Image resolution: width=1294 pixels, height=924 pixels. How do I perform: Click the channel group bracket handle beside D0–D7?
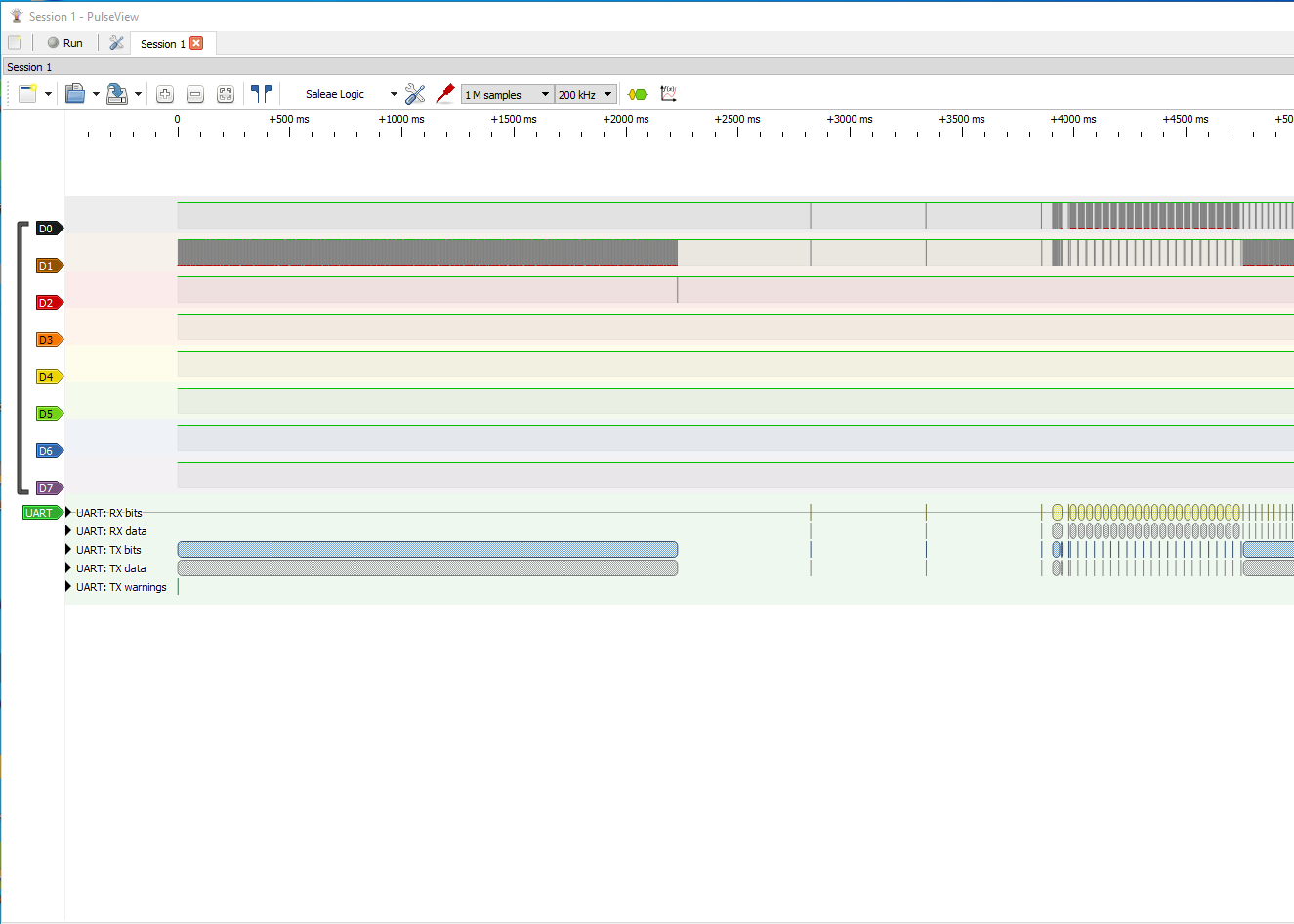(x=21, y=358)
